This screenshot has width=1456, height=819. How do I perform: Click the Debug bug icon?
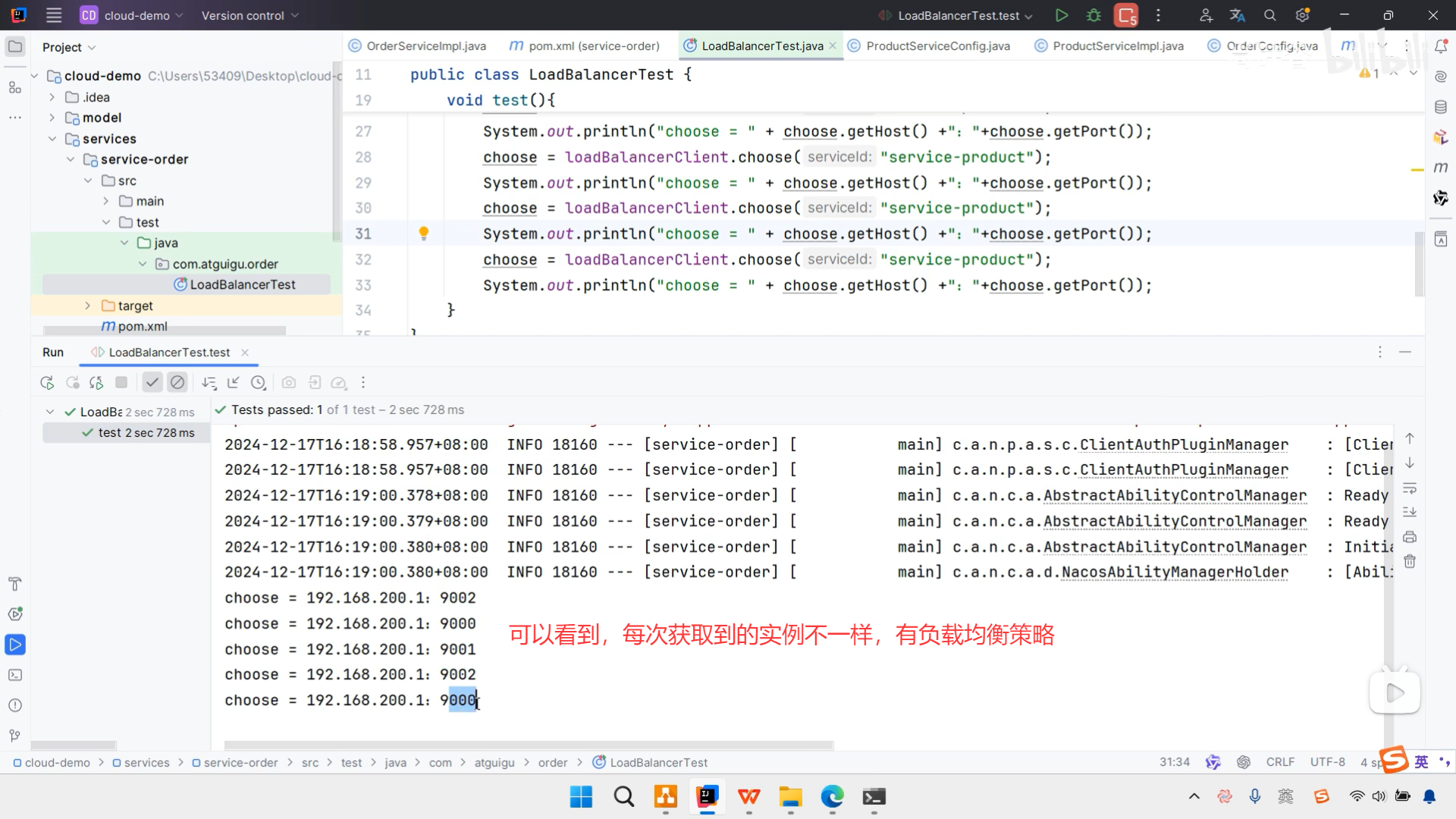coord(1094,15)
